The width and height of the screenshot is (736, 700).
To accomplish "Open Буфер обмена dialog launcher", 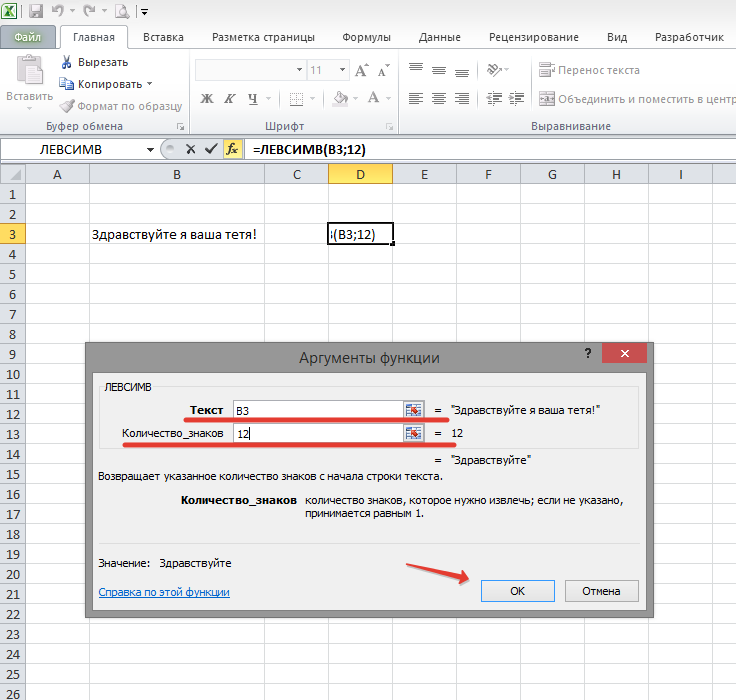I will coord(180,126).
